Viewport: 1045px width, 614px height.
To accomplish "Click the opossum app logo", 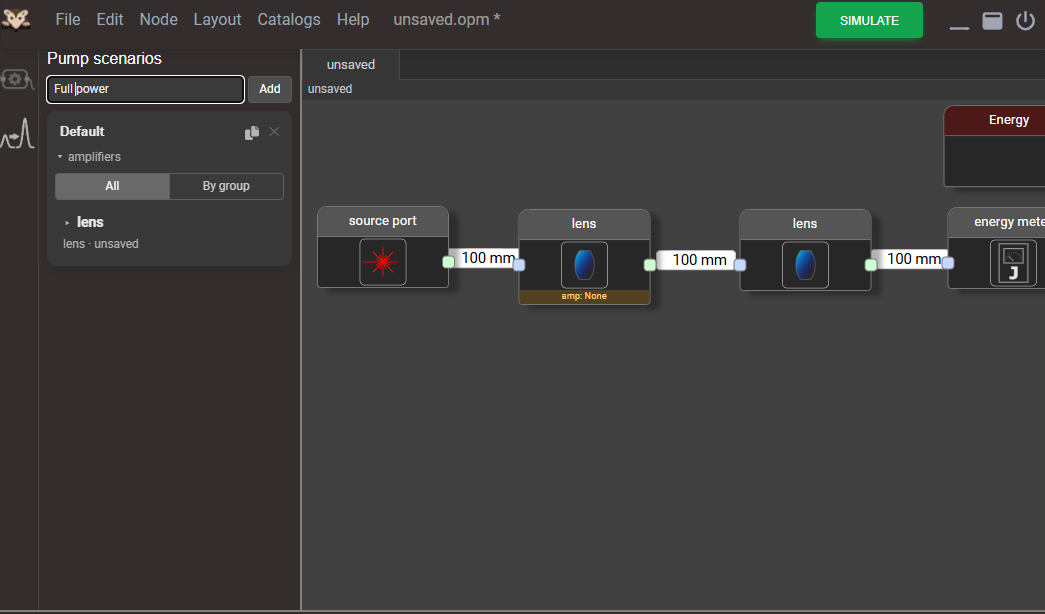I will tap(16, 19).
